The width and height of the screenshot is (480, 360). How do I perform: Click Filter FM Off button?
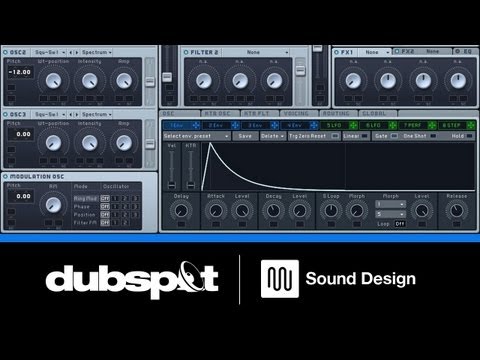pyautogui.click(x=105, y=223)
